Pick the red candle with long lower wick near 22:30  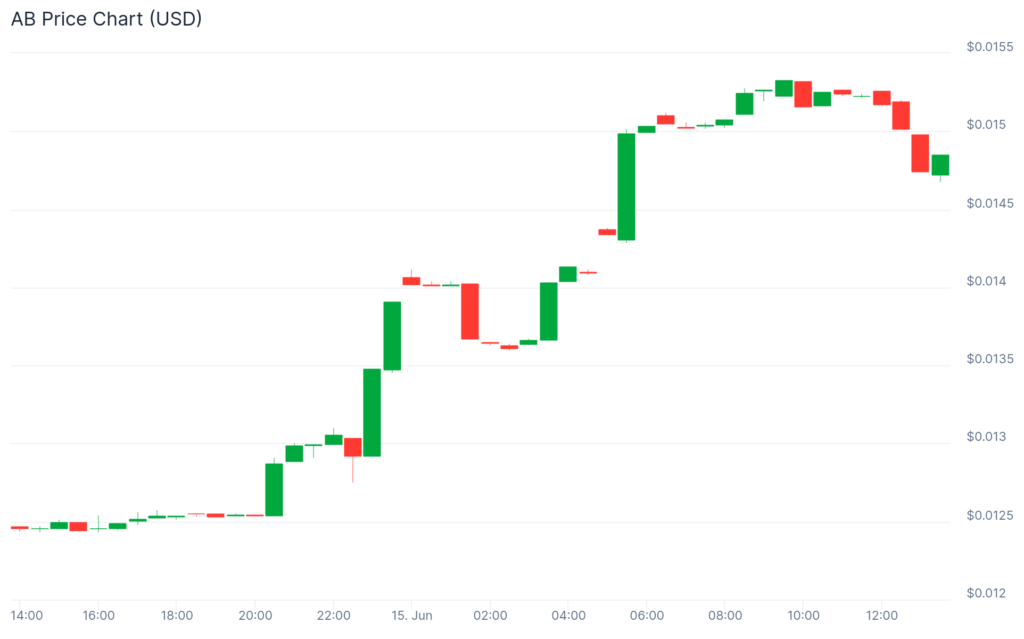point(353,447)
